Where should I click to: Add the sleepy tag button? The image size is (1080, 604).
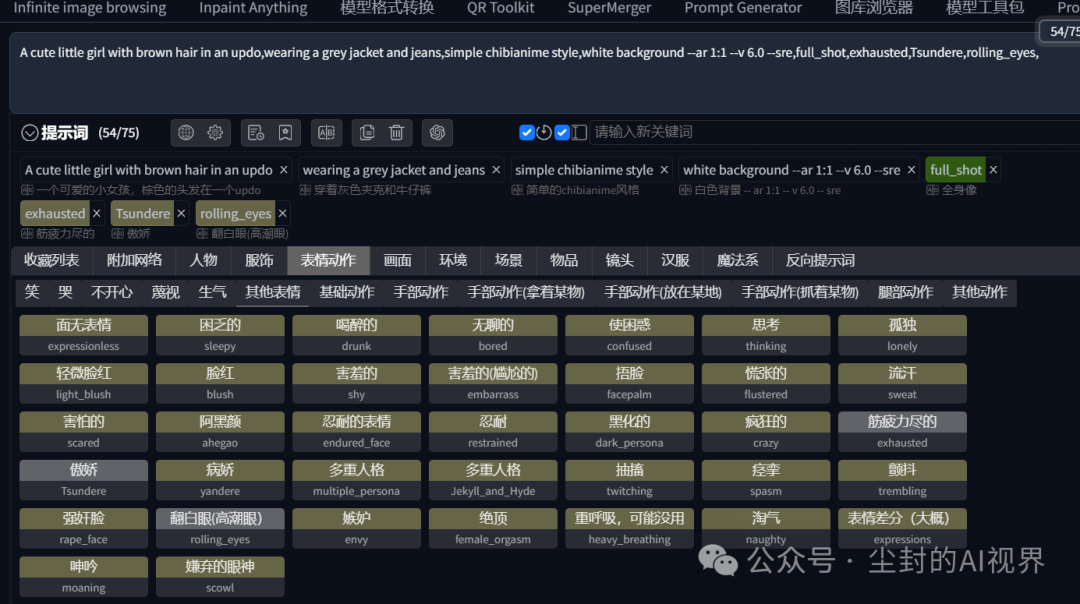coord(220,335)
